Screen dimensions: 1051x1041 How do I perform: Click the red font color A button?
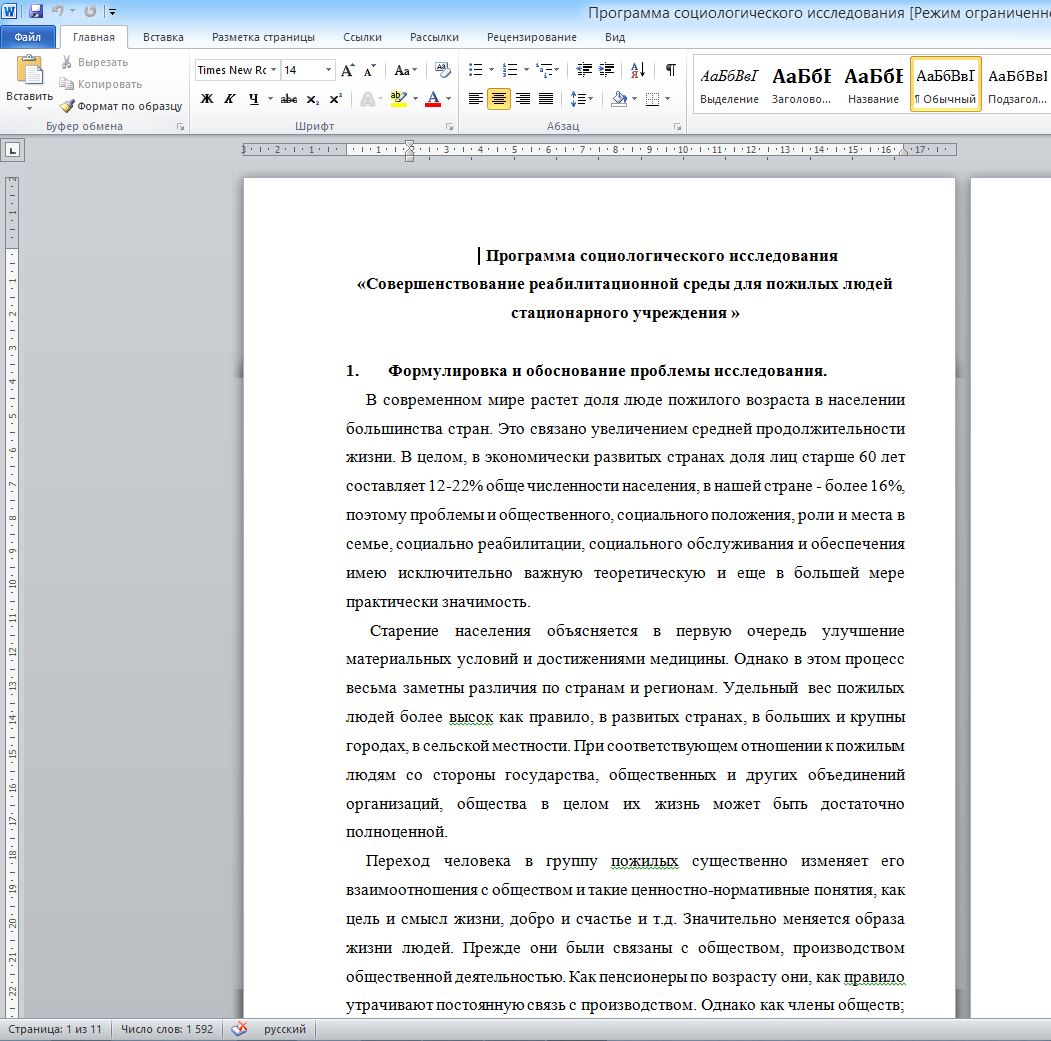point(433,99)
